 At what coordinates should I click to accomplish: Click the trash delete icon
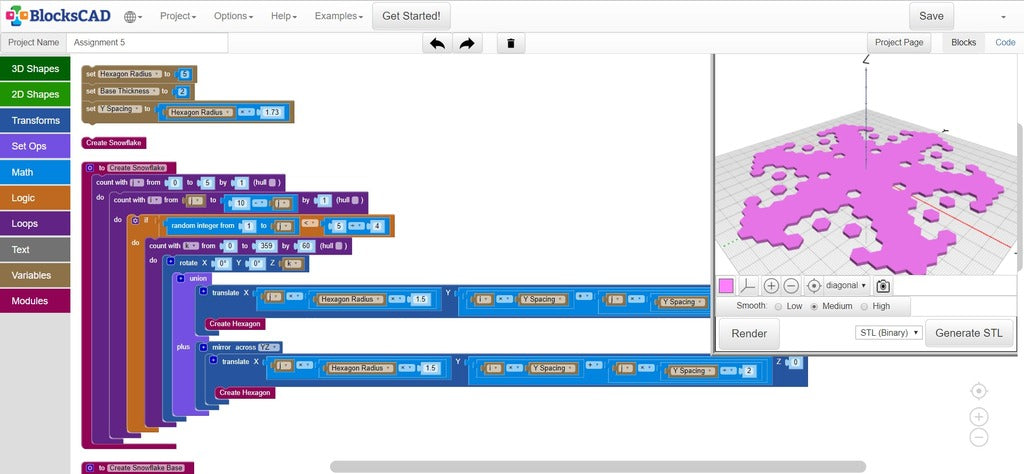click(x=511, y=43)
